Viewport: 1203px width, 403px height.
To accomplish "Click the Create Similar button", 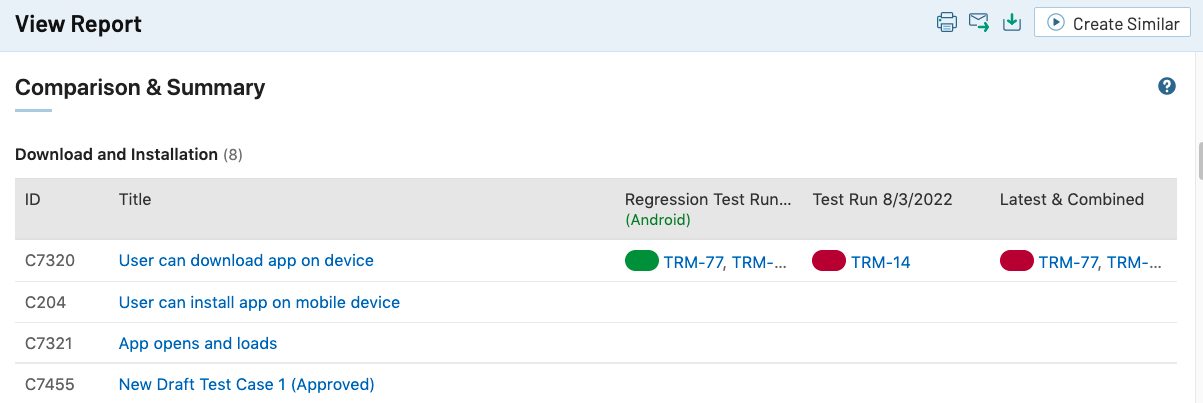I will tap(1111, 23).
